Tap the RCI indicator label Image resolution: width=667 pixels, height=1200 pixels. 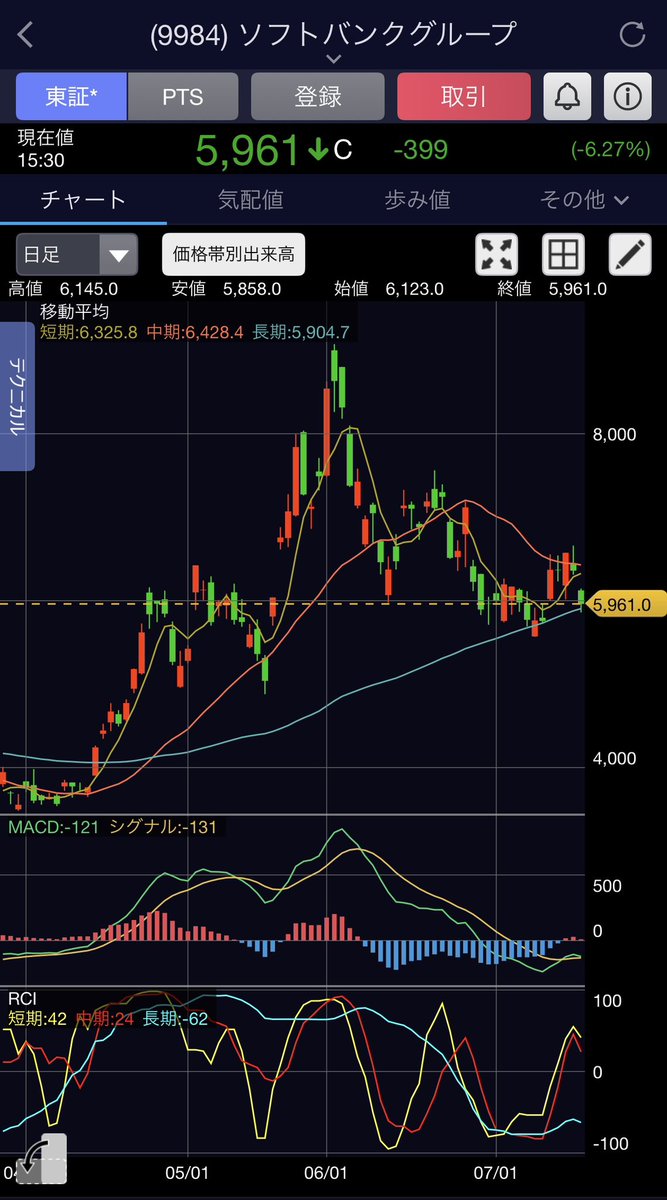(x=22, y=999)
